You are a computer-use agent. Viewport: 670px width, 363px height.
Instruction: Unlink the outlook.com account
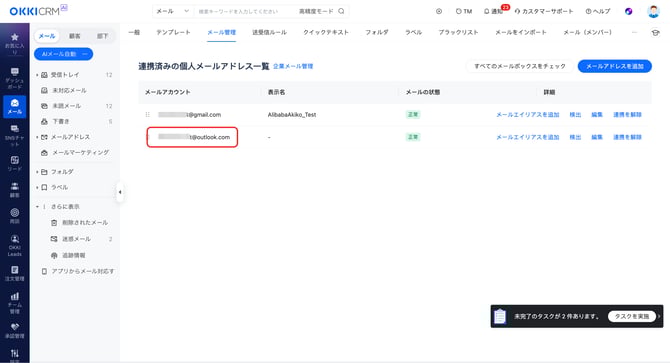(x=627, y=137)
